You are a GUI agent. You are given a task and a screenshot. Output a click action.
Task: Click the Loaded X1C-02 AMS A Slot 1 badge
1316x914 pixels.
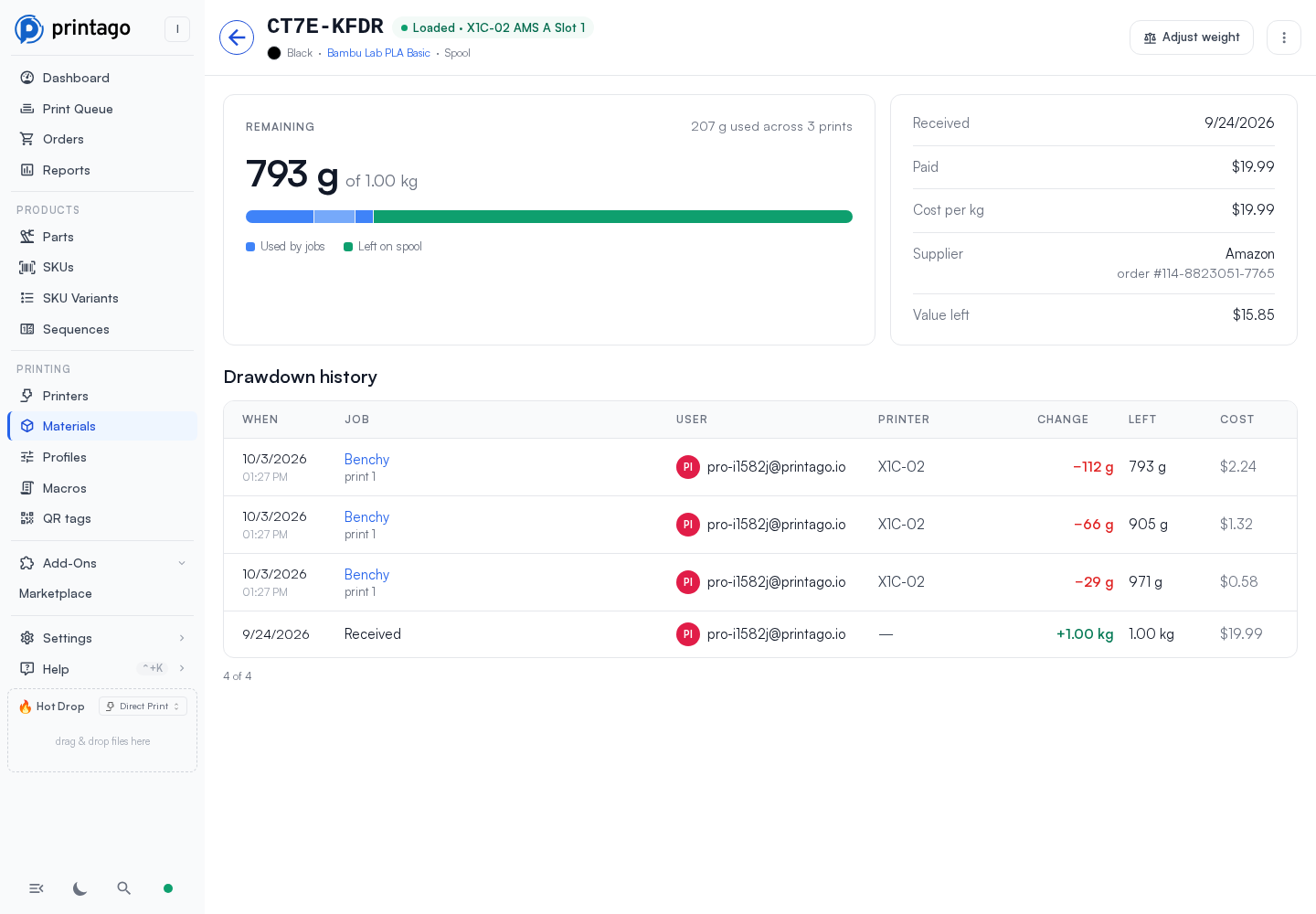pyautogui.click(x=493, y=28)
